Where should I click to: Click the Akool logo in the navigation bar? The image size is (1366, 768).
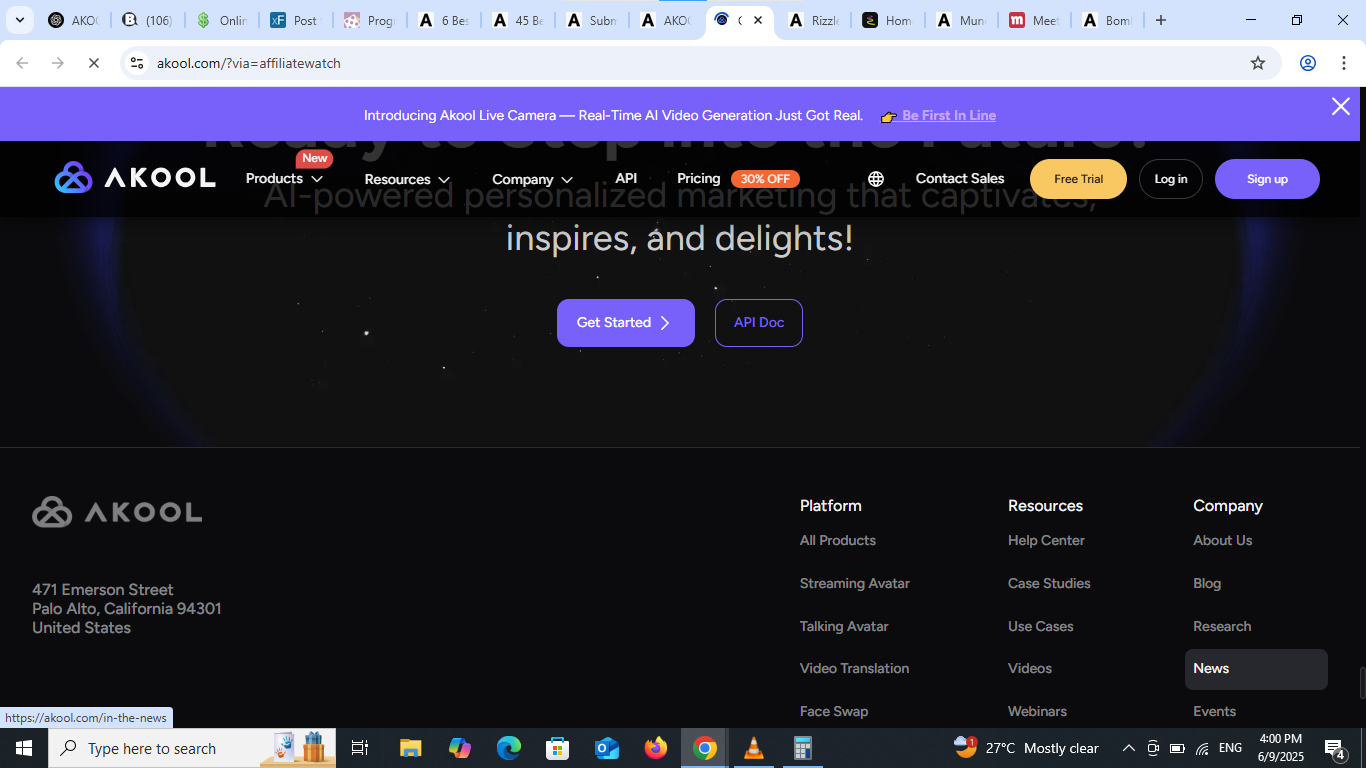click(x=135, y=178)
